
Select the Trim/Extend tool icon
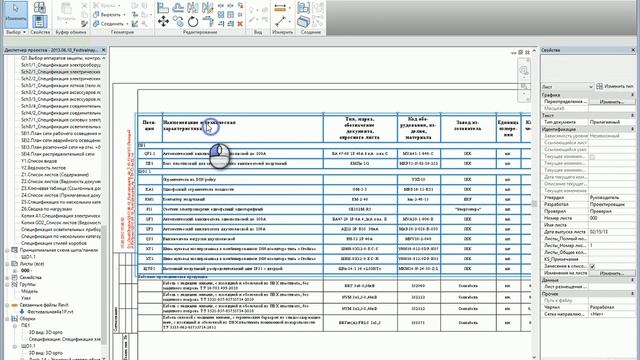207,21
